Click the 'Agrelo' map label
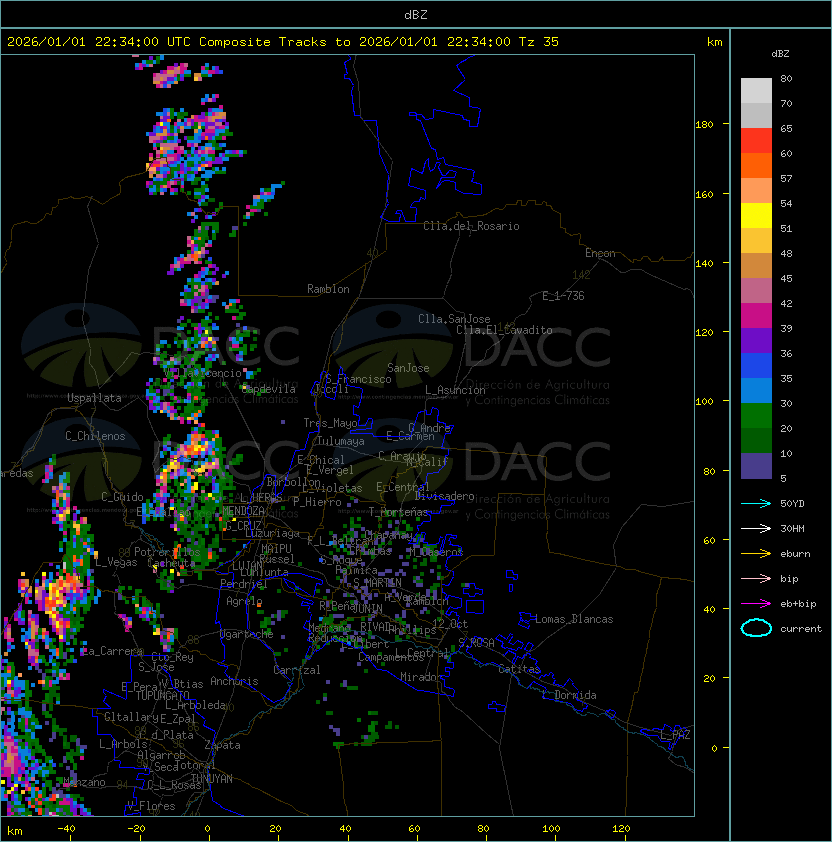The width and height of the screenshot is (832, 842). (x=244, y=601)
